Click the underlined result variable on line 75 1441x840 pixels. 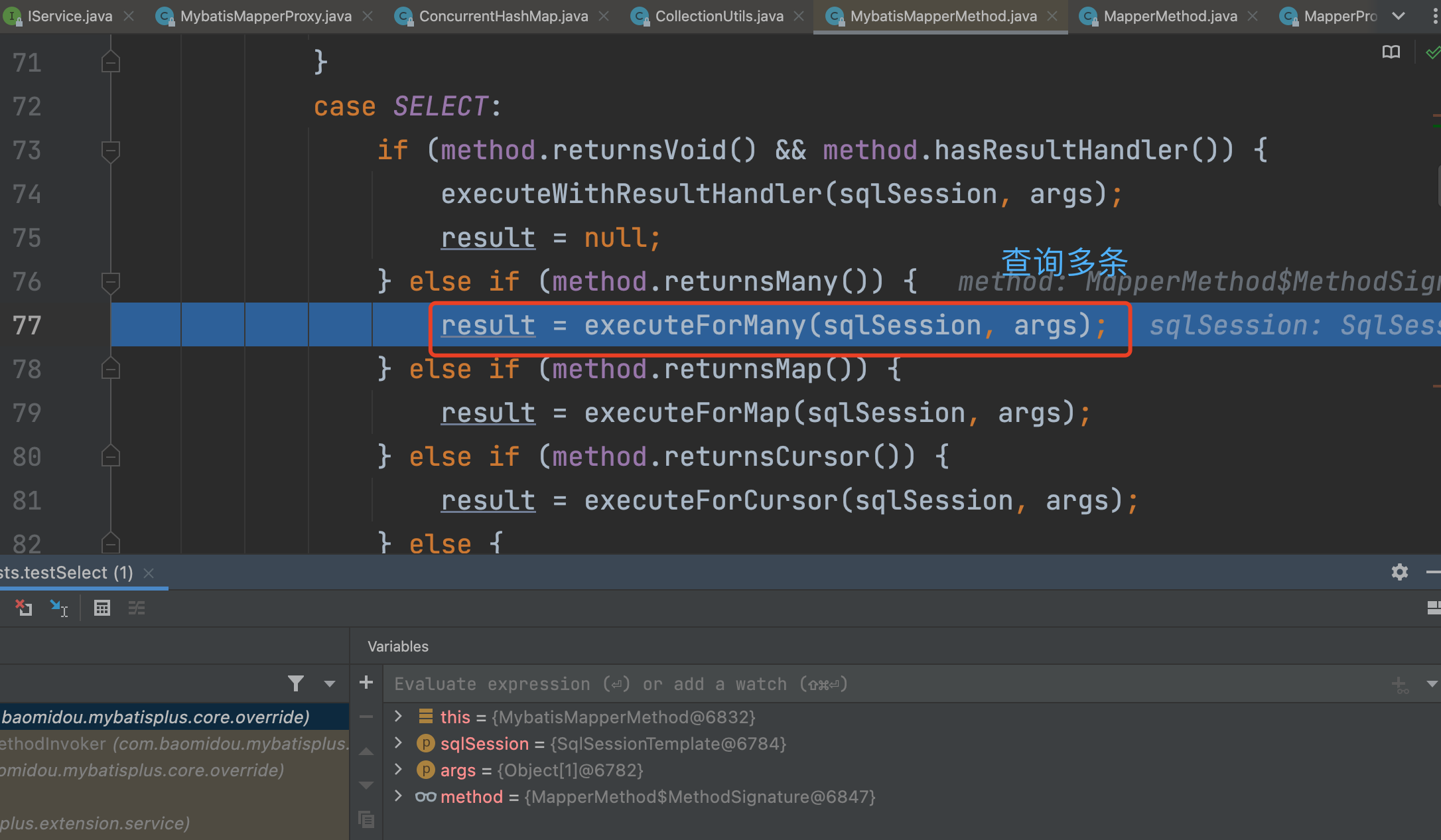click(x=488, y=238)
